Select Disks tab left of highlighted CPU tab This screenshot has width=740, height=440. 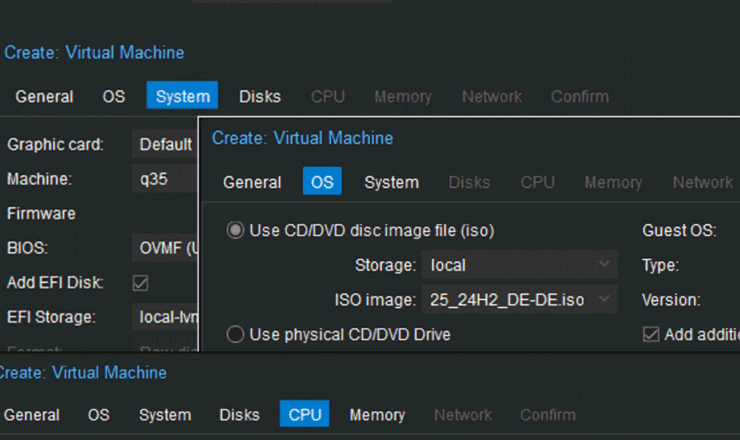click(239, 415)
